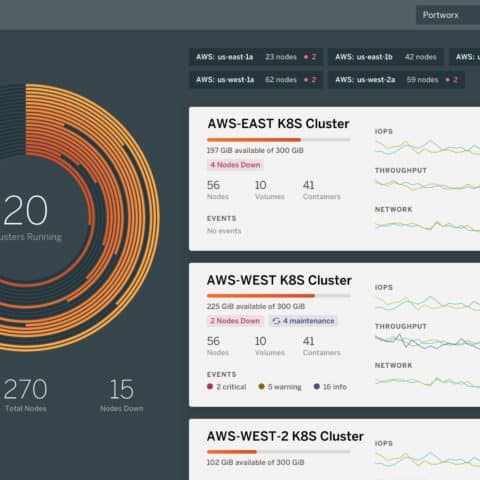Image resolution: width=480 pixels, height=480 pixels.
Task: Click AWS-WEST '56' Nodes count
Action: click(x=213, y=341)
